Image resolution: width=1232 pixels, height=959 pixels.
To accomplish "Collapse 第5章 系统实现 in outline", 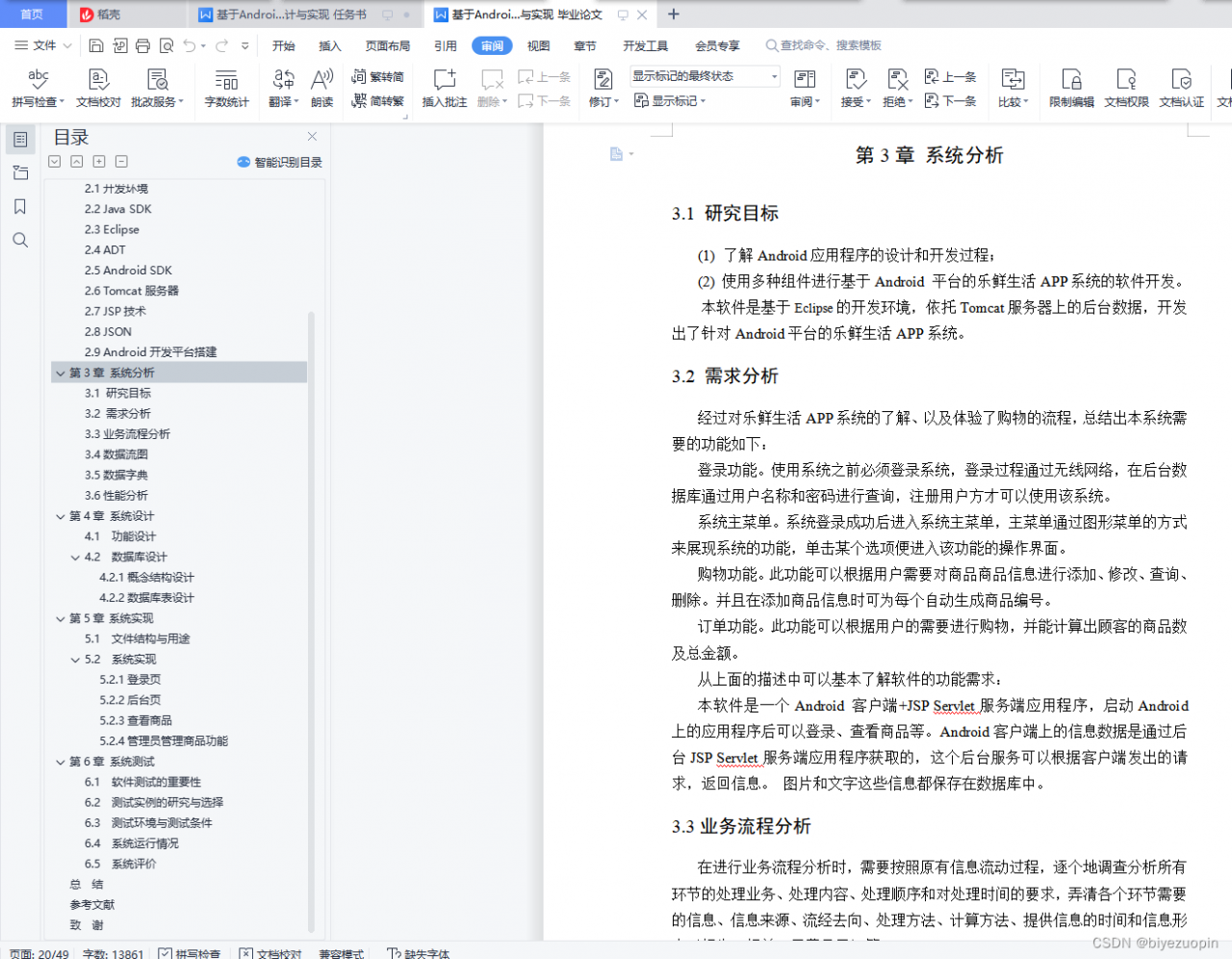I will pyautogui.click(x=61, y=618).
